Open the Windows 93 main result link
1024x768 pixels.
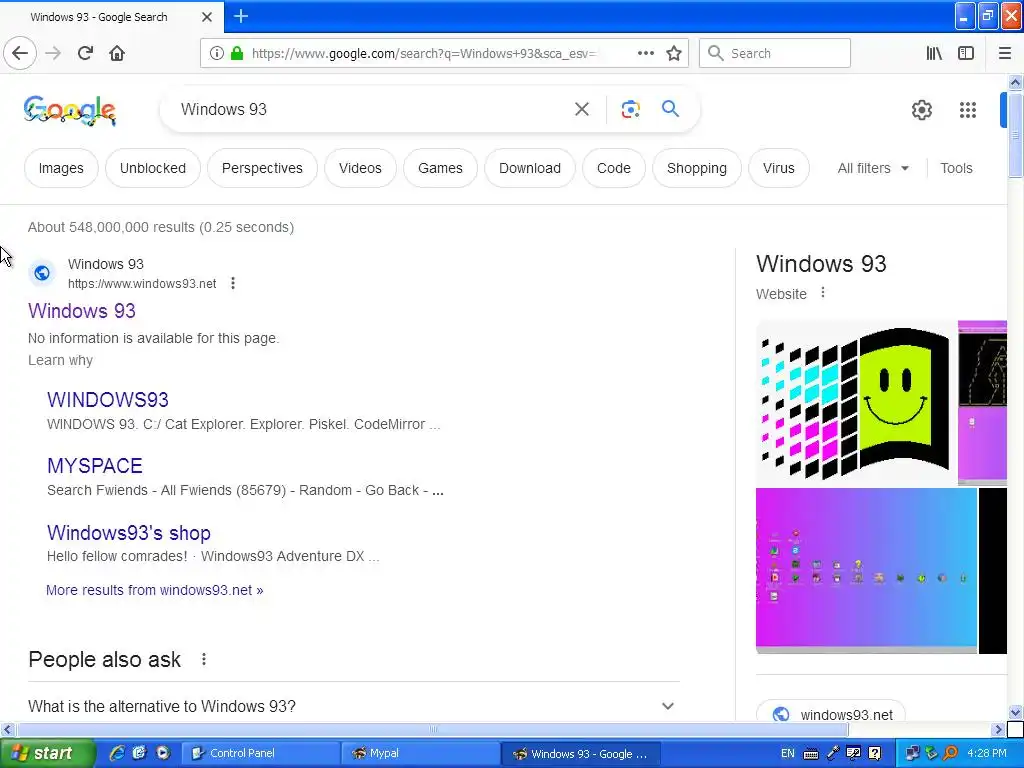(82, 311)
